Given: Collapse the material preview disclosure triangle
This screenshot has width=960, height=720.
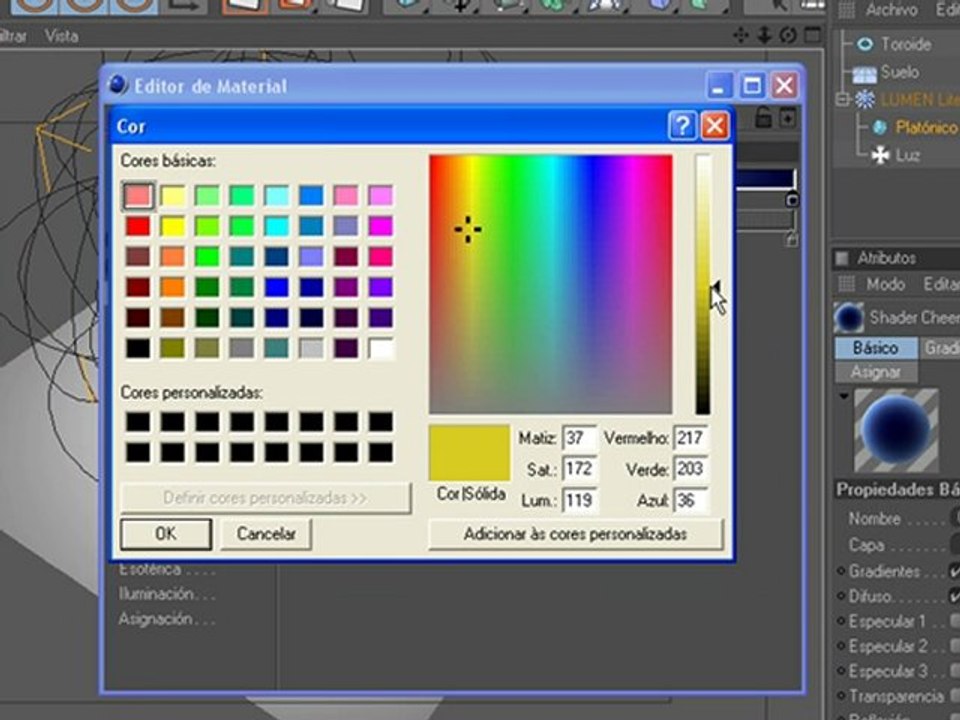Looking at the screenshot, I should pos(844,396).
